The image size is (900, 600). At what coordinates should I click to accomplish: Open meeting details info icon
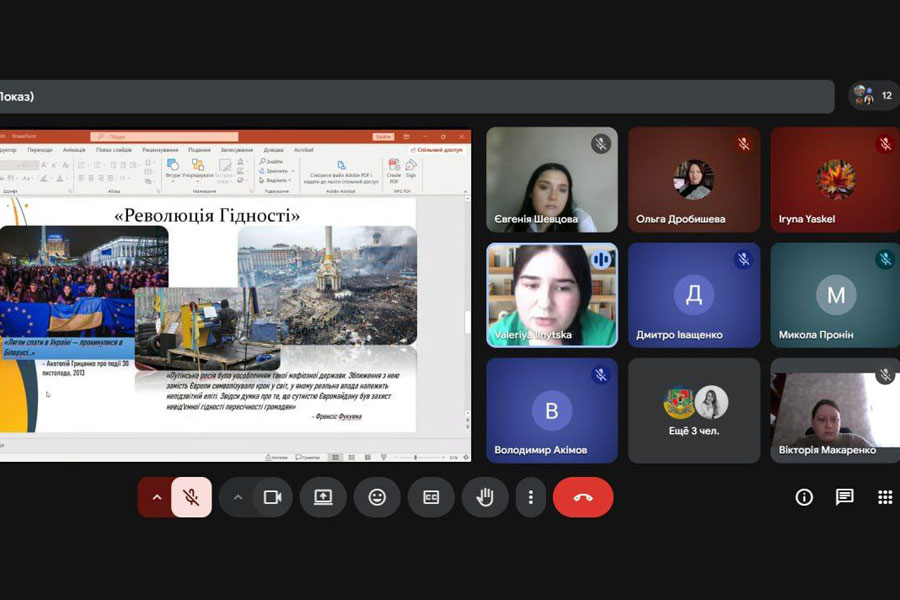[x=804, y=497]
